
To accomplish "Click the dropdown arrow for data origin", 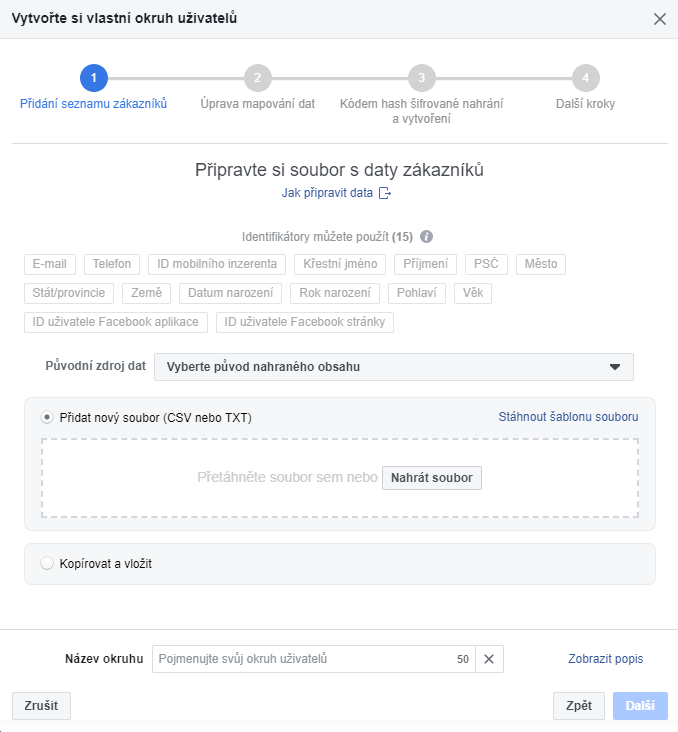I will pos(615,367).
